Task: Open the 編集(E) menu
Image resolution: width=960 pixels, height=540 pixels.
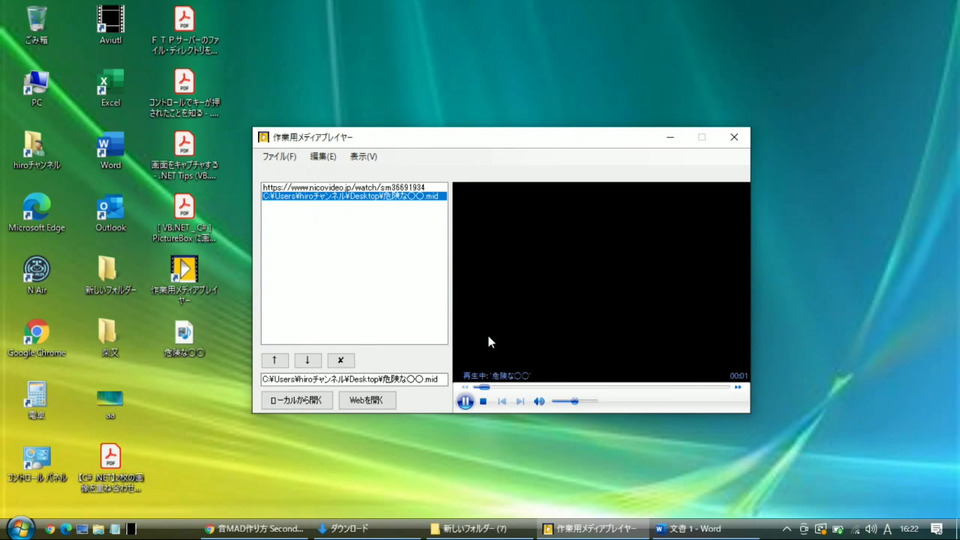Action: tap(323, 157)
